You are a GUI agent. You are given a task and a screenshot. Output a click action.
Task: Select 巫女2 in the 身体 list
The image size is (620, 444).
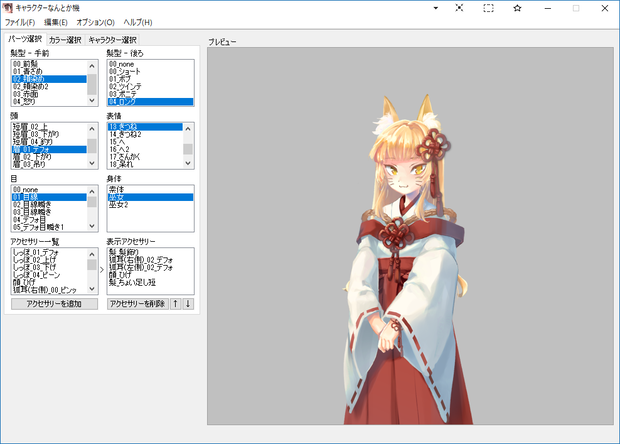[x=150, y=205]
